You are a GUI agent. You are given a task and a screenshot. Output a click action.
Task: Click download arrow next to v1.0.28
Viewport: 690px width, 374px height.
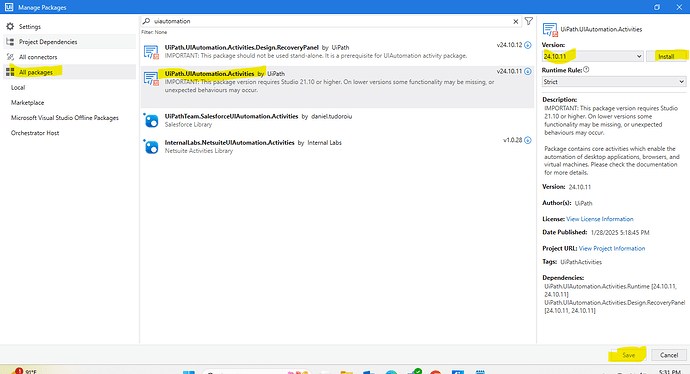click(528, 140)
